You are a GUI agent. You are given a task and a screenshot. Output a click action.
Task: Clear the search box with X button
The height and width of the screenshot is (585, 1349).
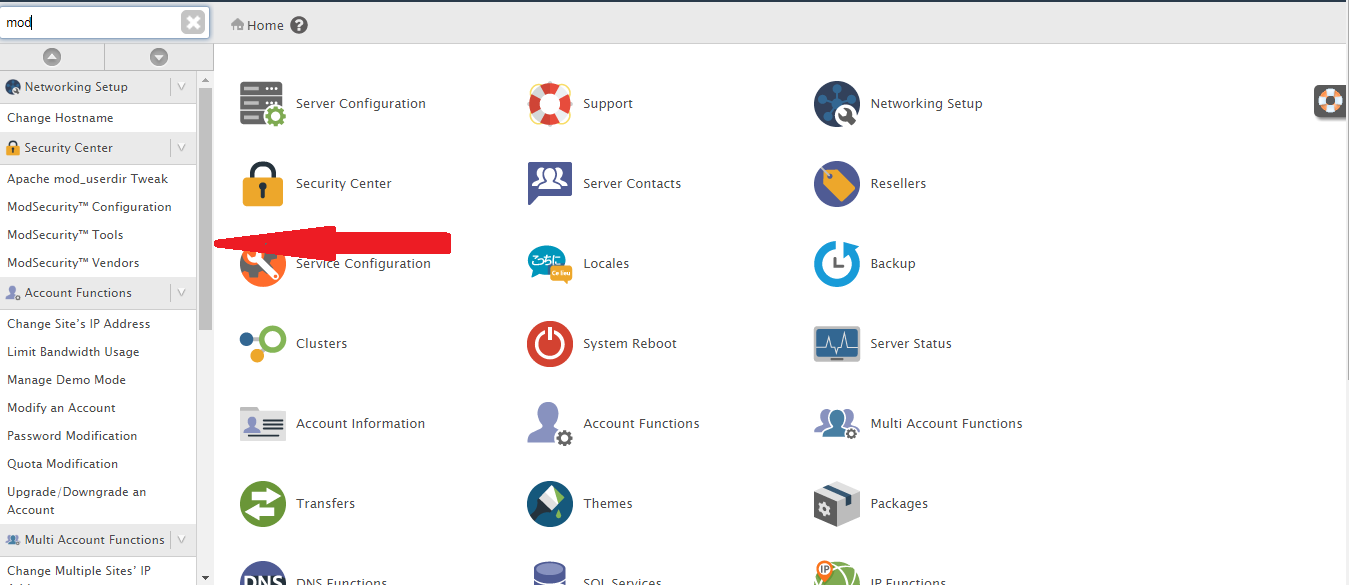point(193,22)
